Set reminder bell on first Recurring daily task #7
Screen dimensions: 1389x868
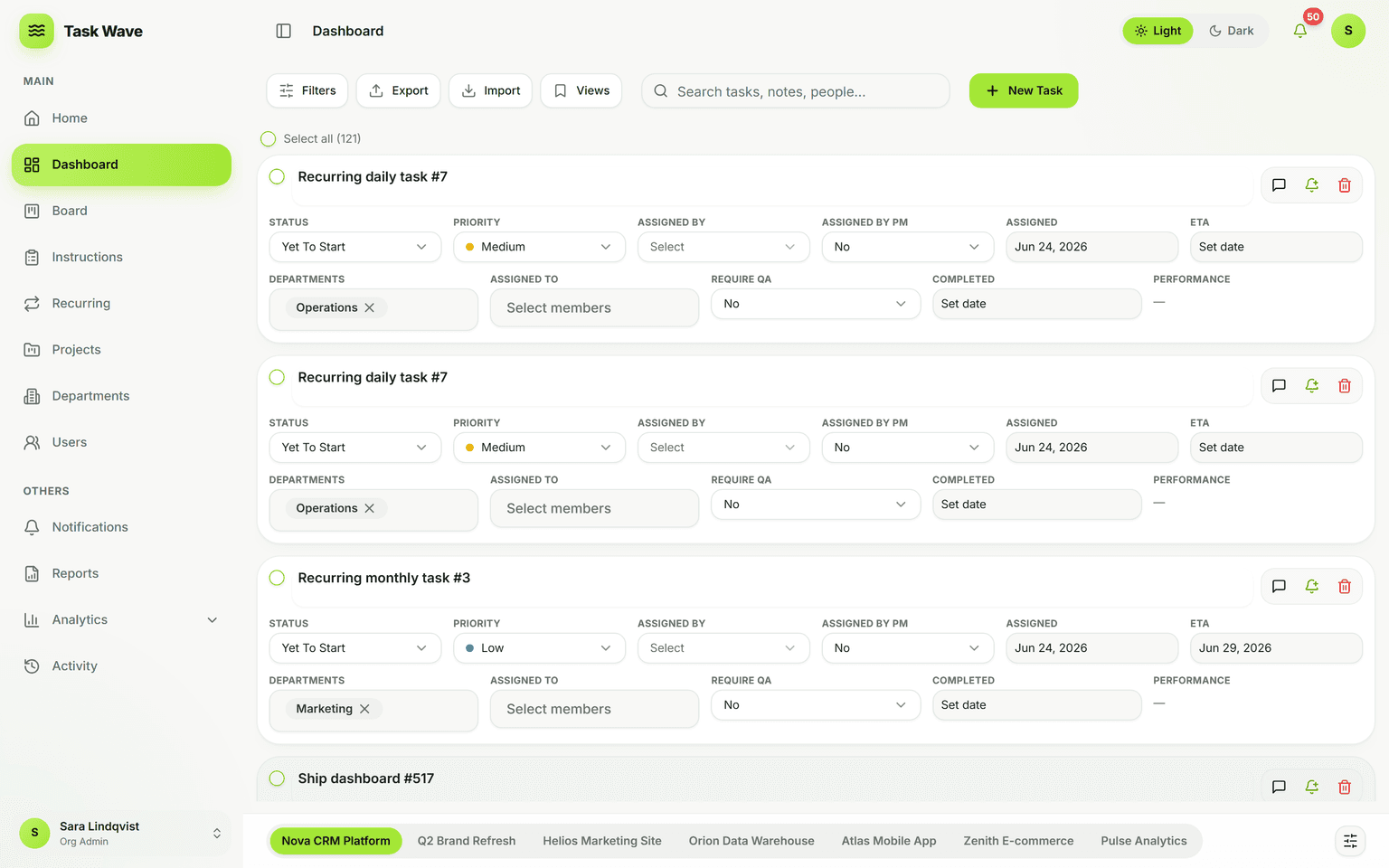coord(1312,185)
